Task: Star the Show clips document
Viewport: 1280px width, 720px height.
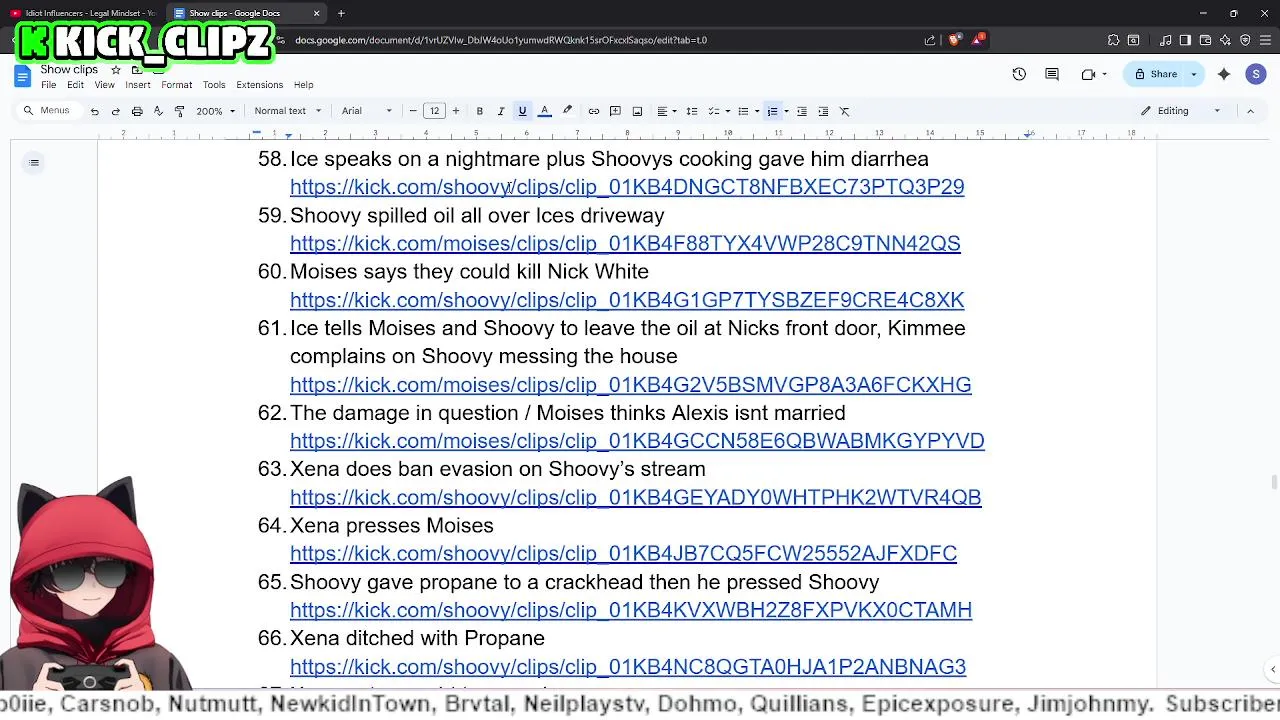Action: (x=116, y=70)
